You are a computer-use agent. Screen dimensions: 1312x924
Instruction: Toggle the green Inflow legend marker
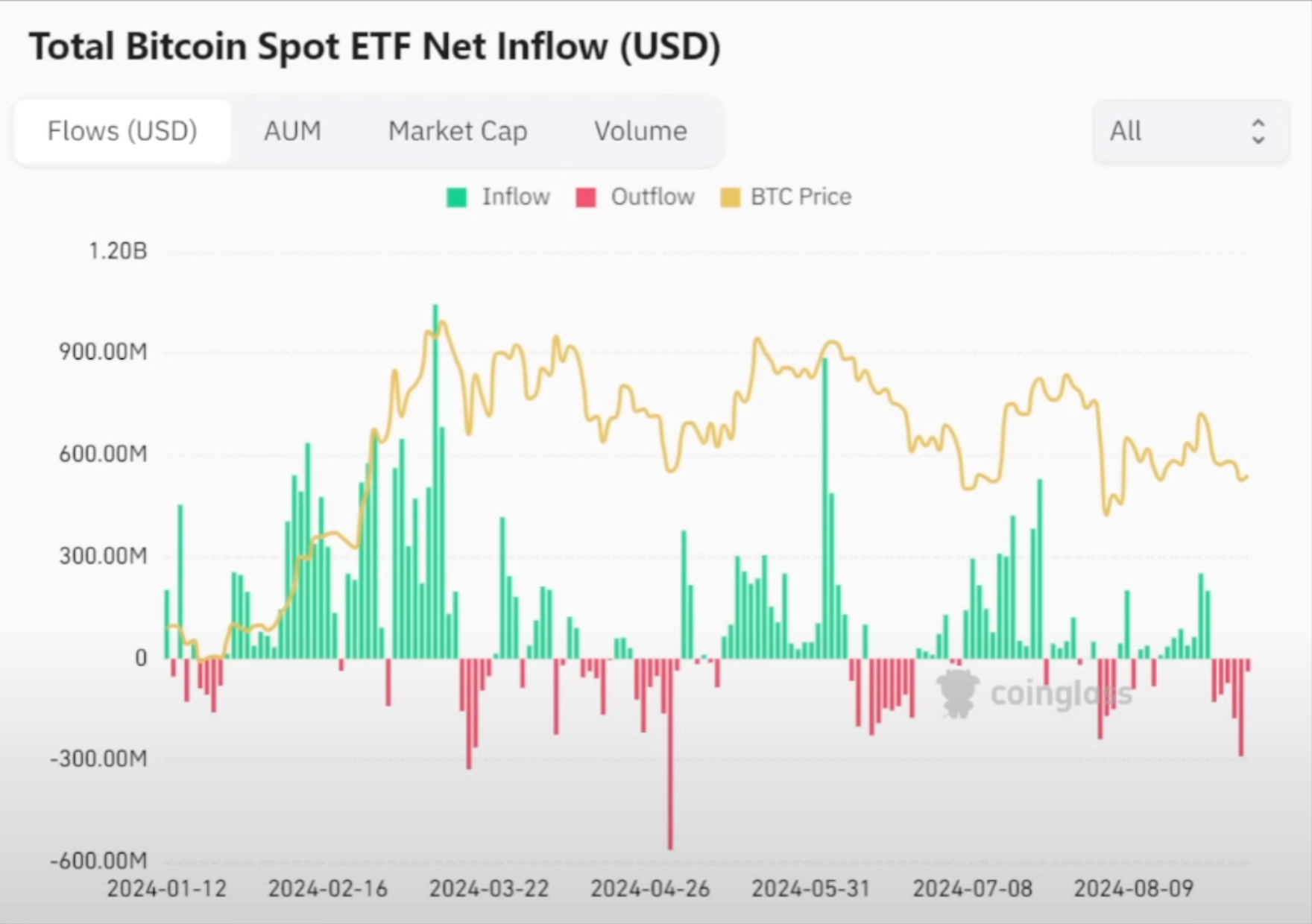pyautogui.click(x=456, y=197)
